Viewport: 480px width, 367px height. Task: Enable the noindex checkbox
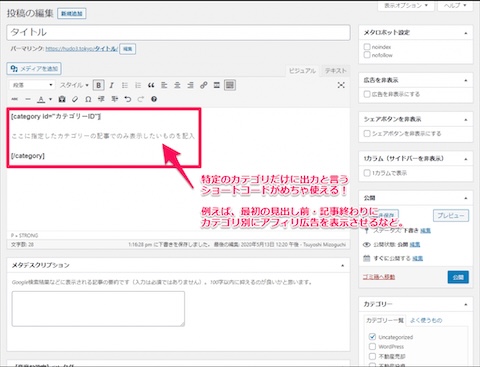pos(367,47)
